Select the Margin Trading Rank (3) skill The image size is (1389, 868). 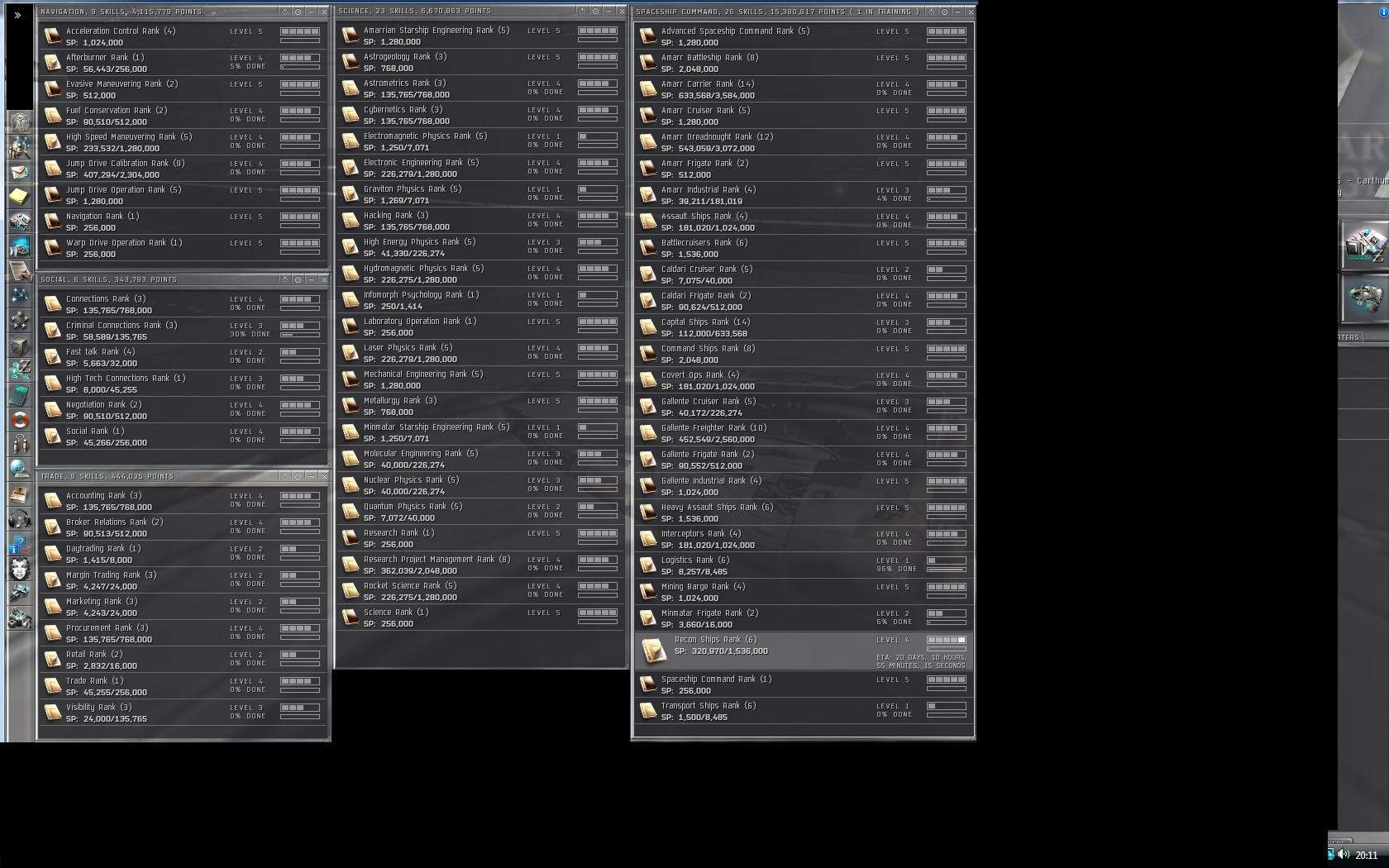click(x=183, y=580)
